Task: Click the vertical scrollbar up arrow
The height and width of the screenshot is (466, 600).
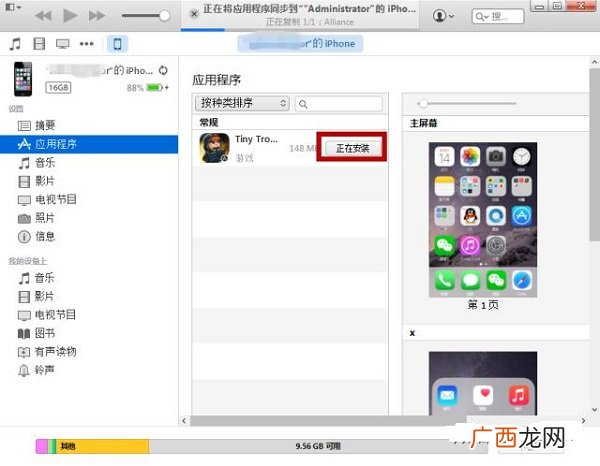Action: 595,62
